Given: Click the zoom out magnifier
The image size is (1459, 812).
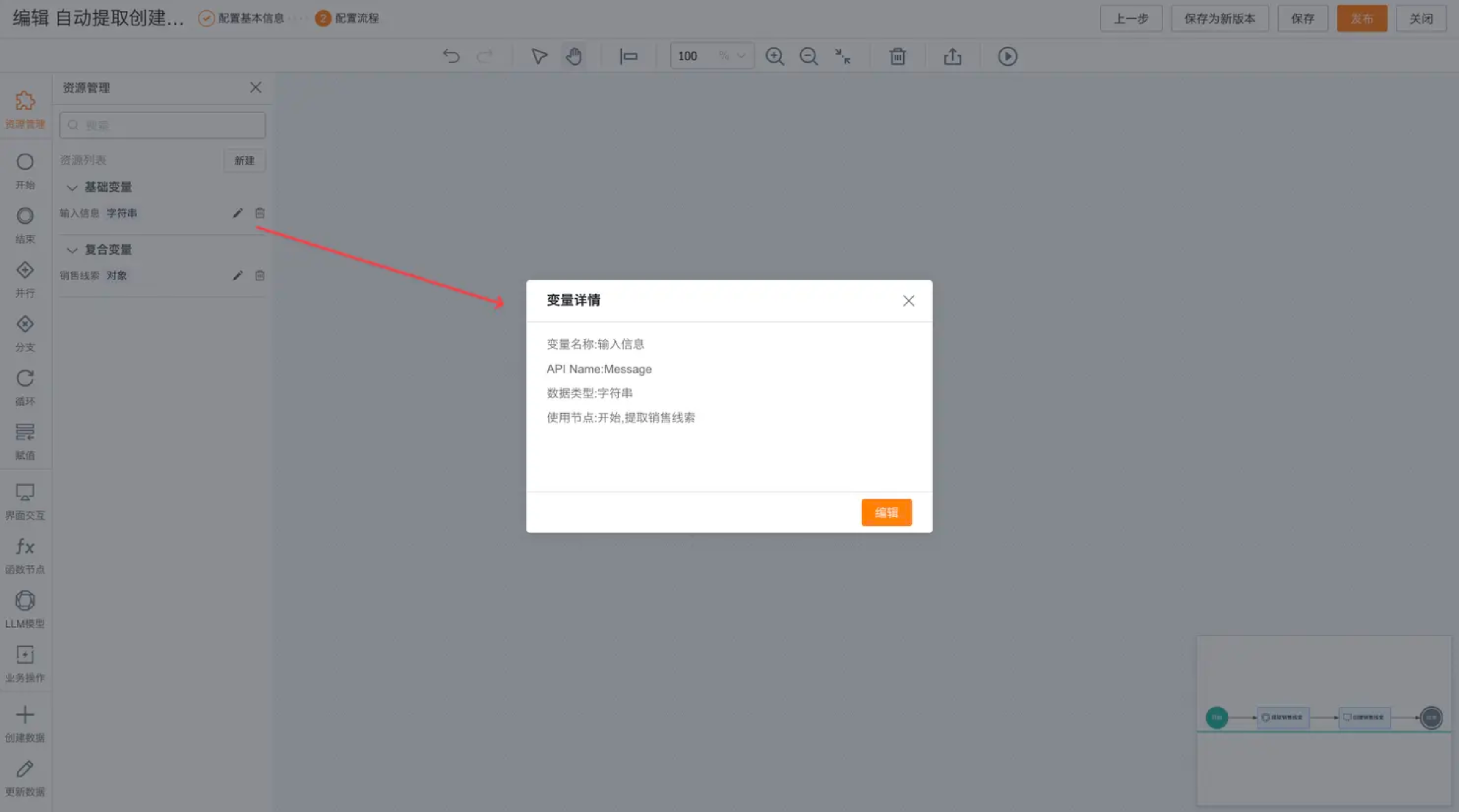Looking at the screenshot, I should click(808, 56).
